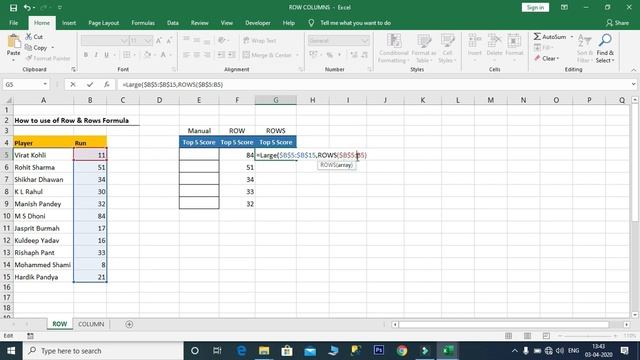Viewport: 640px width, 360px height.
Task: Open Insert Function fx icon
Action: click(x=107, y=84)
